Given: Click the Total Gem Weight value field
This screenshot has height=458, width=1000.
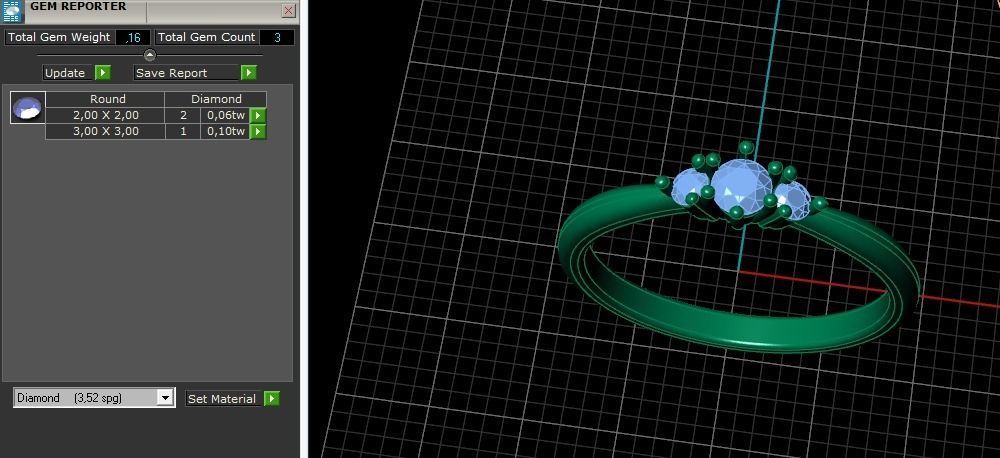Looking at the screenshot, I should [133, 38].
